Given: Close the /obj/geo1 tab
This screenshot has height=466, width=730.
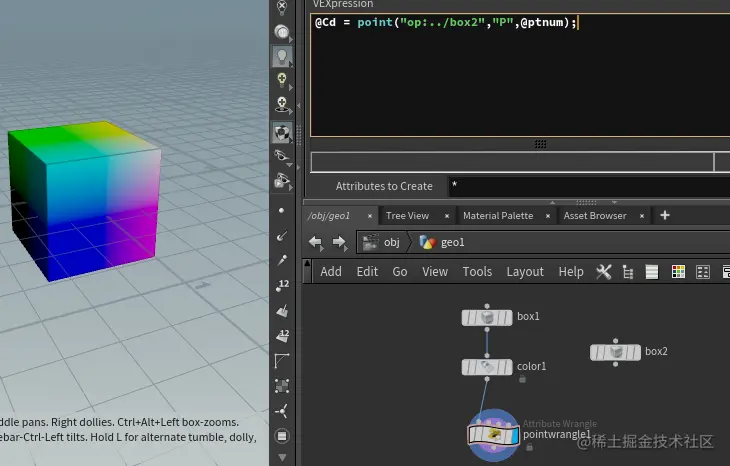Looking at the screenshot, I should (370, 216).
